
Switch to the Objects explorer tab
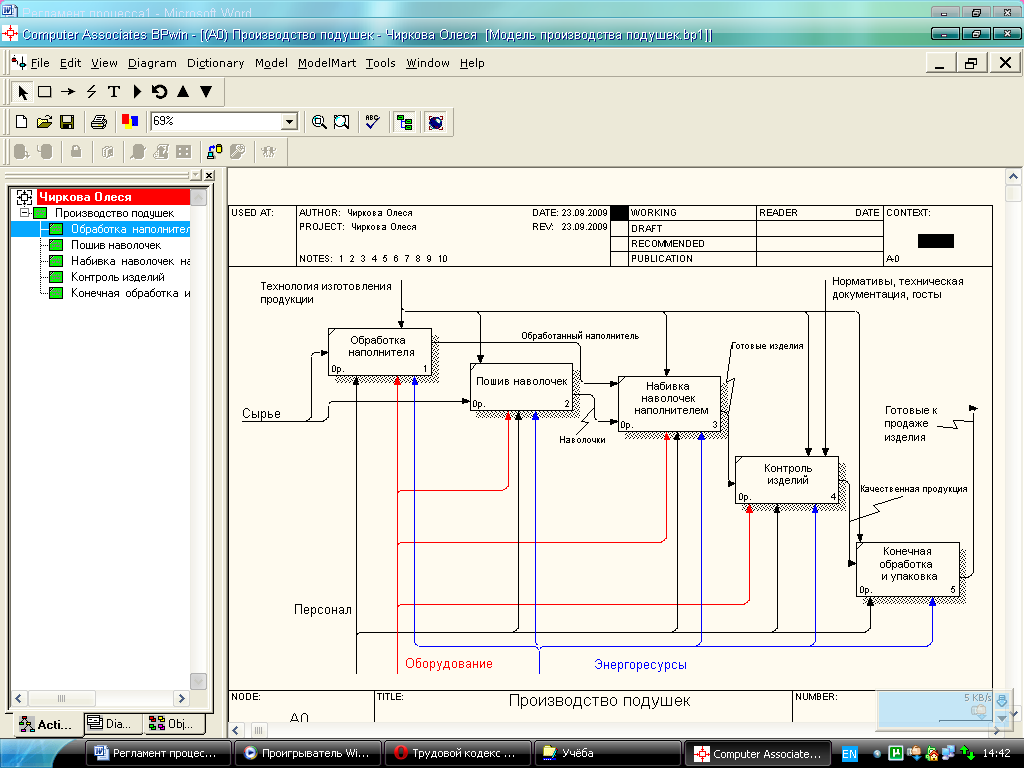click(175, 724)
